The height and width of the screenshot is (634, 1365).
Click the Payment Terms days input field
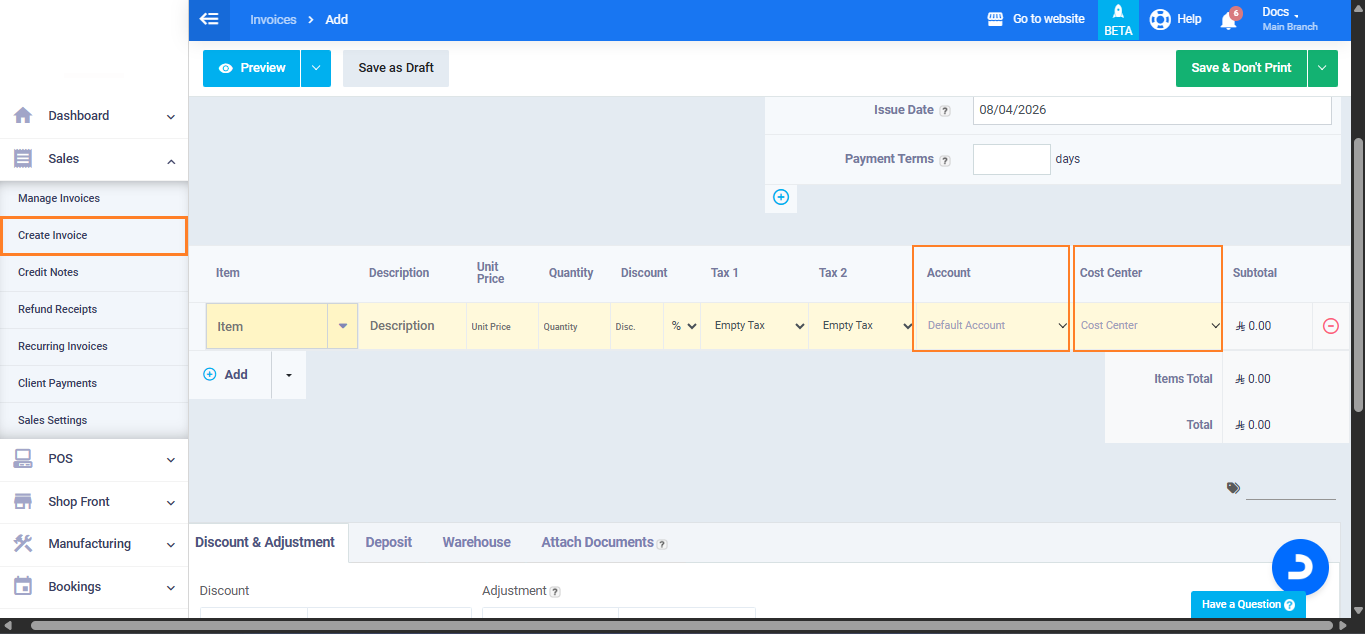tap(1011, 159)
